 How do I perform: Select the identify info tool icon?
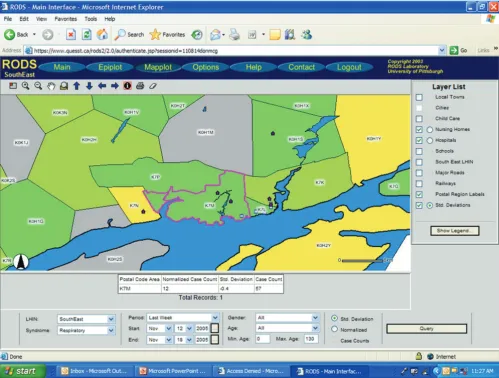(127, 86)
